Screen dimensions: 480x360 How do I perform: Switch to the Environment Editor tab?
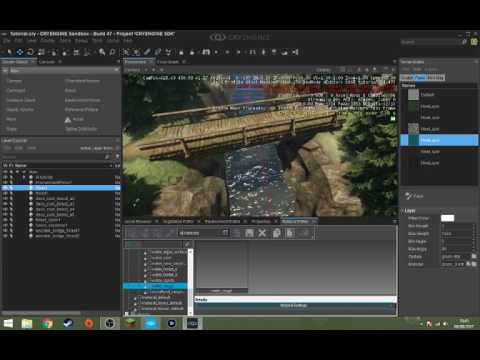[x=222, y=221]
